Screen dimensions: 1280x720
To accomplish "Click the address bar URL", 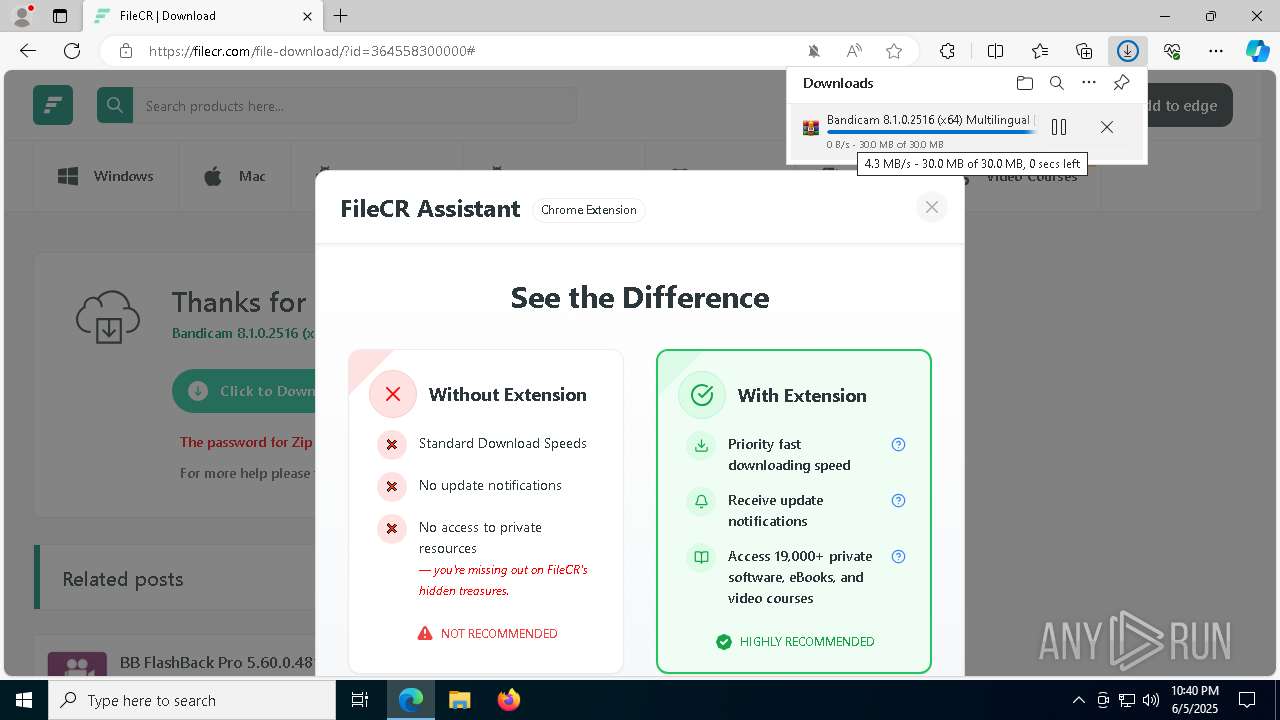I will (x=312, y=51).
